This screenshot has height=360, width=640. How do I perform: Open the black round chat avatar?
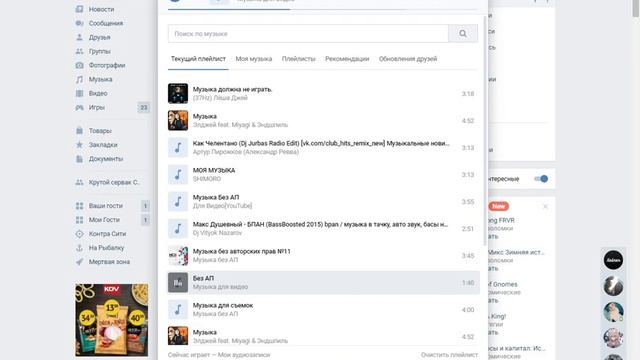point(613,260)
